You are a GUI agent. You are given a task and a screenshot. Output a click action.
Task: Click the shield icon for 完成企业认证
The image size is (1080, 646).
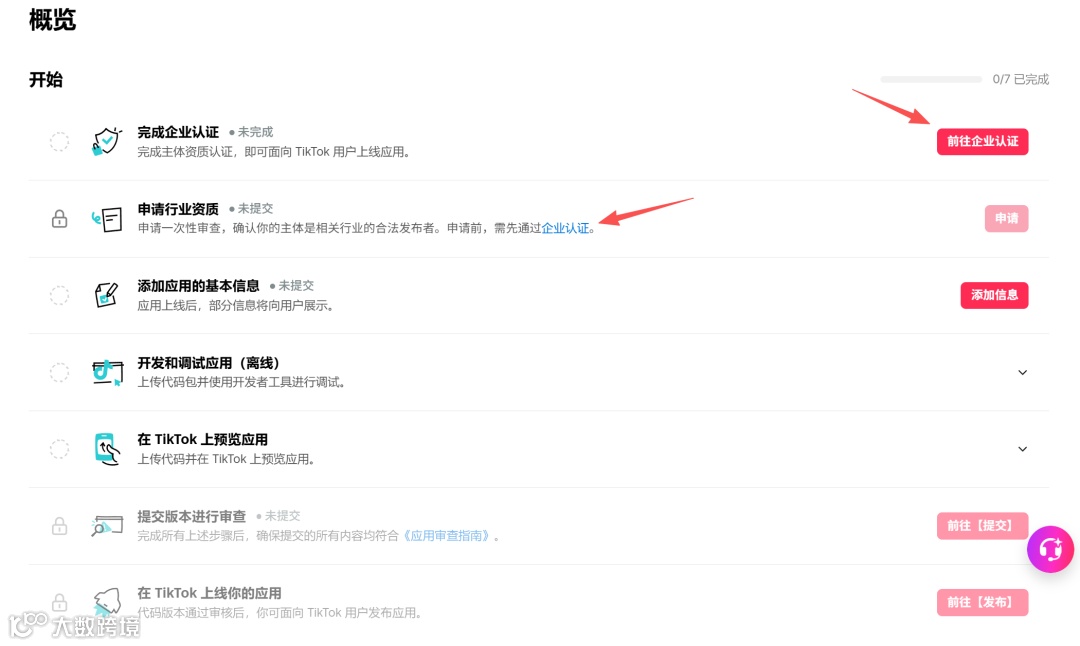pos(107,142)
